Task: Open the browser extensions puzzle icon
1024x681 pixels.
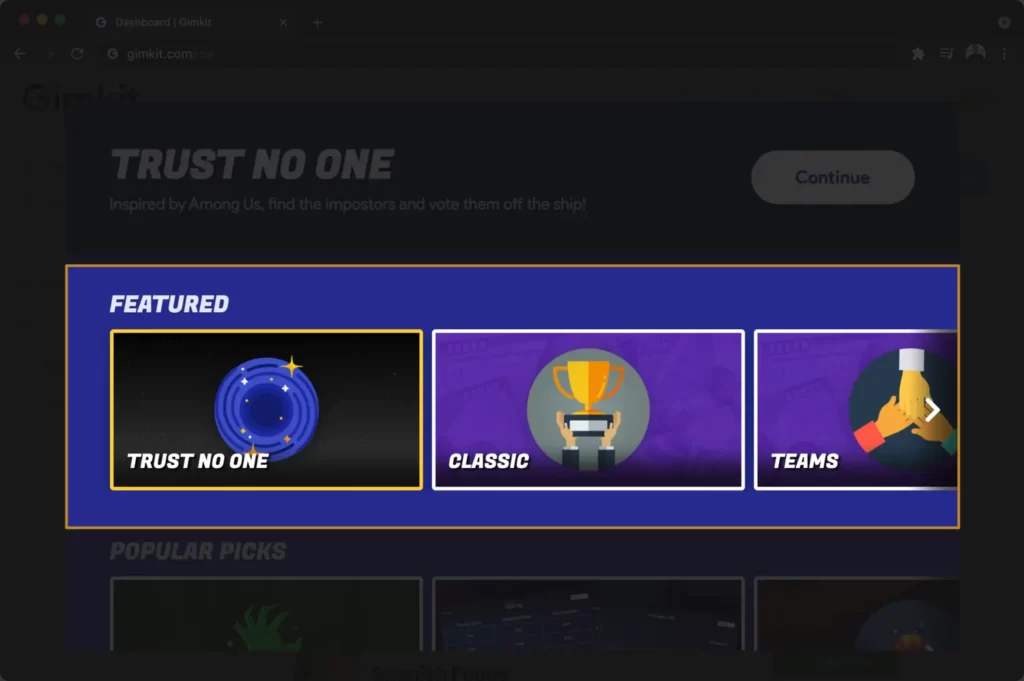Action: [918, 54]
